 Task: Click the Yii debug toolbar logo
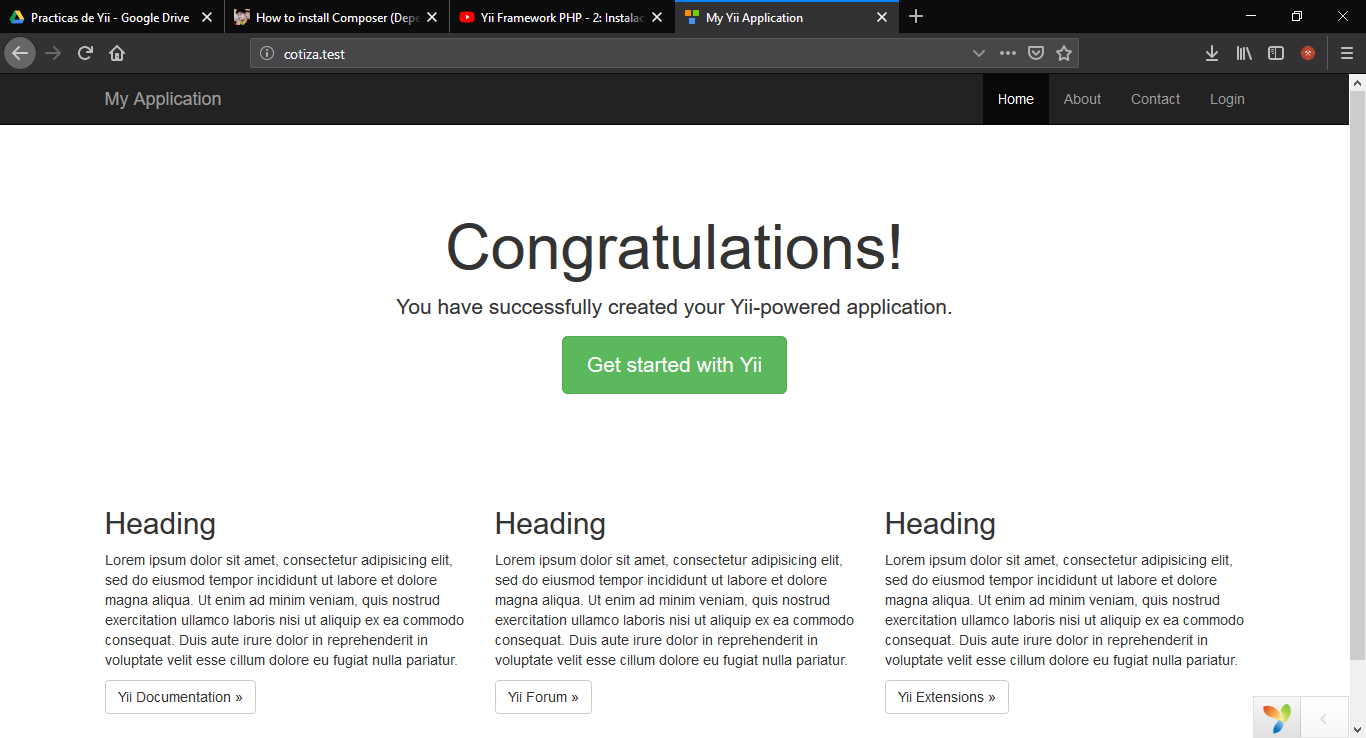[x=1276, y=718]
